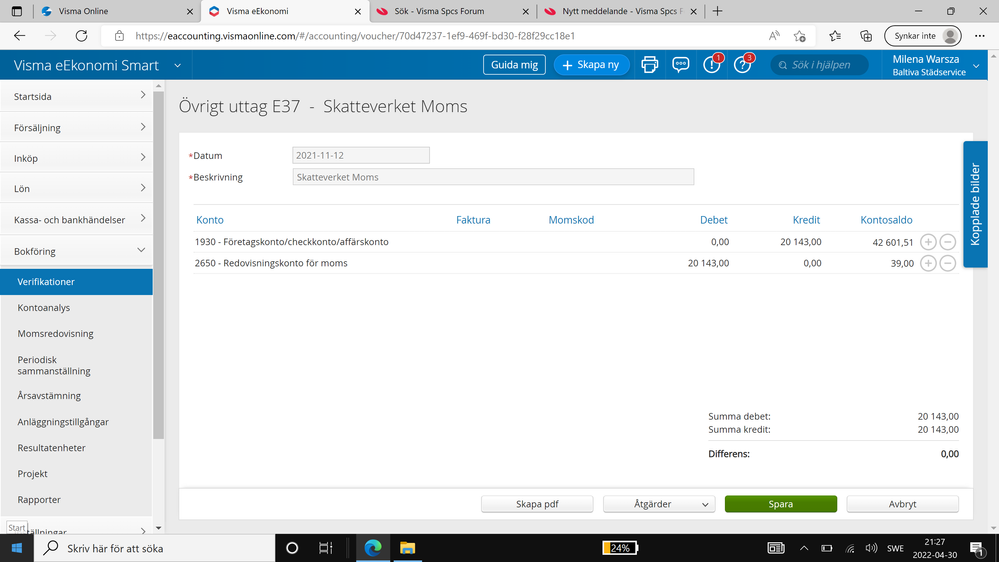Screen dimensions: 999x562
Task: Open Rapporter in sidebar
Action: click(39, 500)
